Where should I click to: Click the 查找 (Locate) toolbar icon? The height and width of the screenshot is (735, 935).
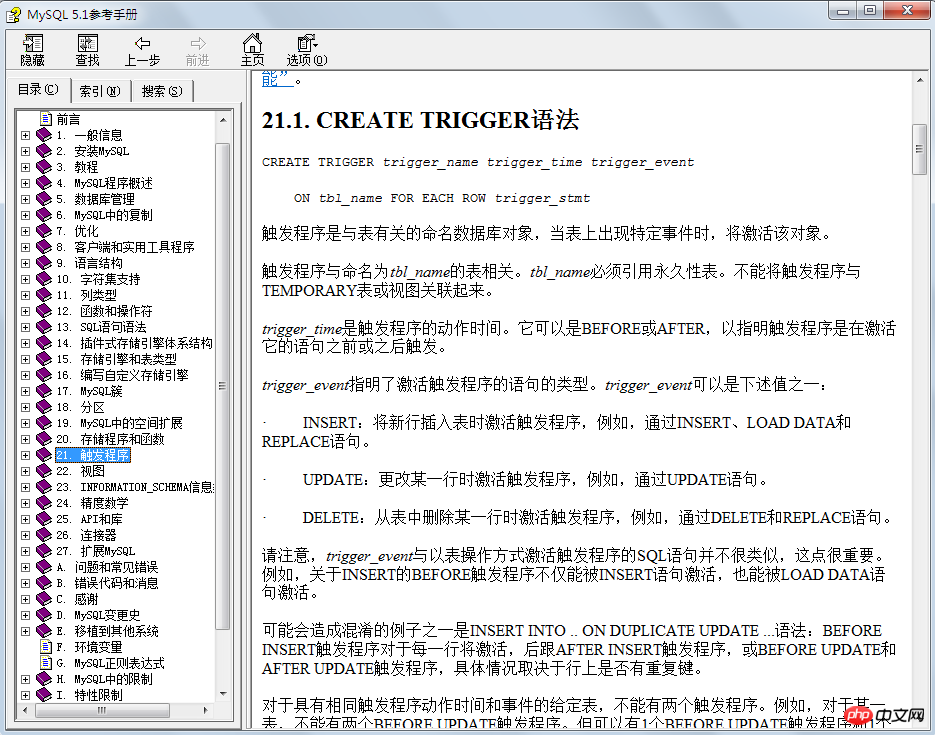click(x=87, y=50)
